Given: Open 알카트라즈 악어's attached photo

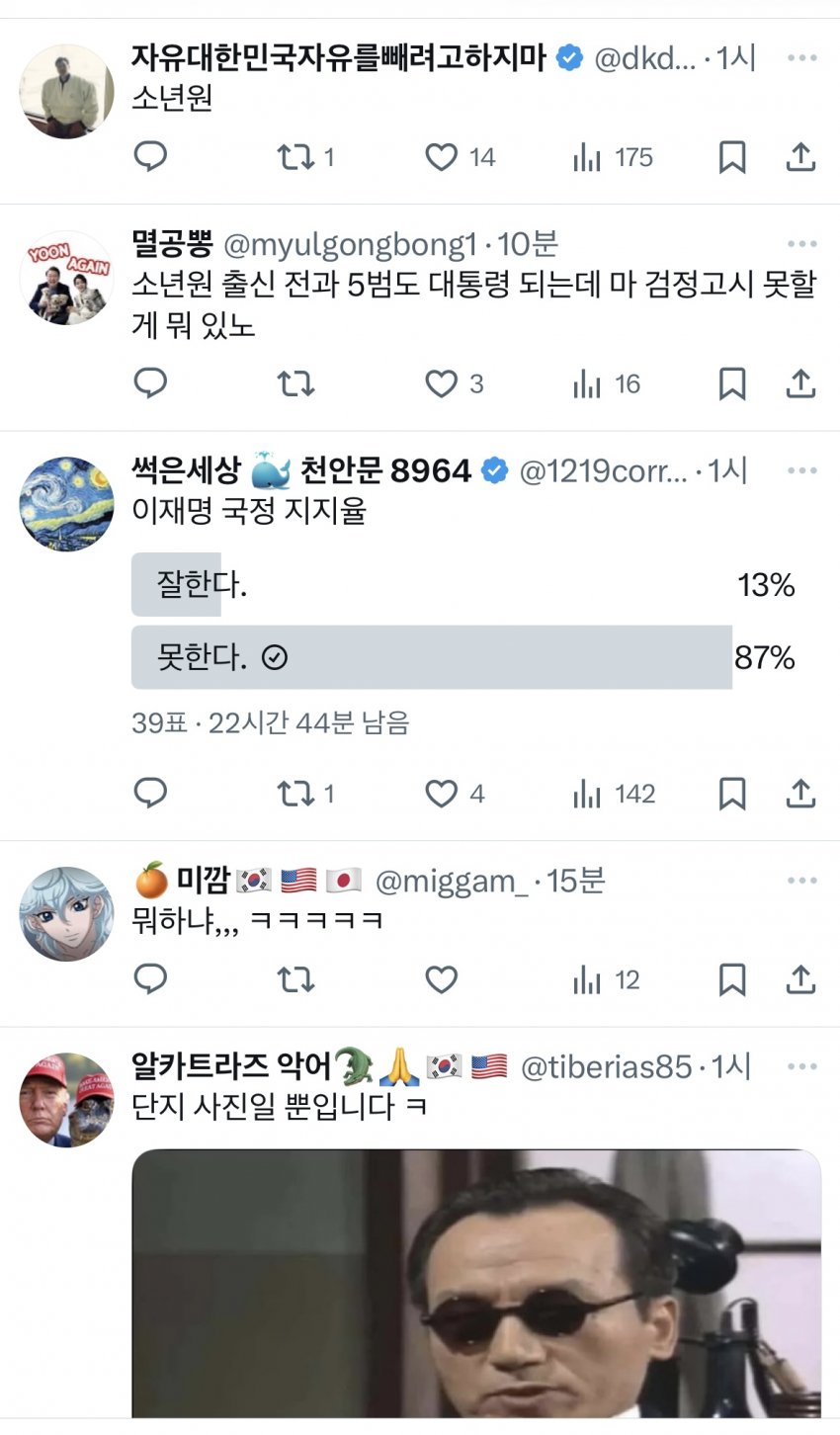Looking at the screenshot, I should (x=476, y=1283).
